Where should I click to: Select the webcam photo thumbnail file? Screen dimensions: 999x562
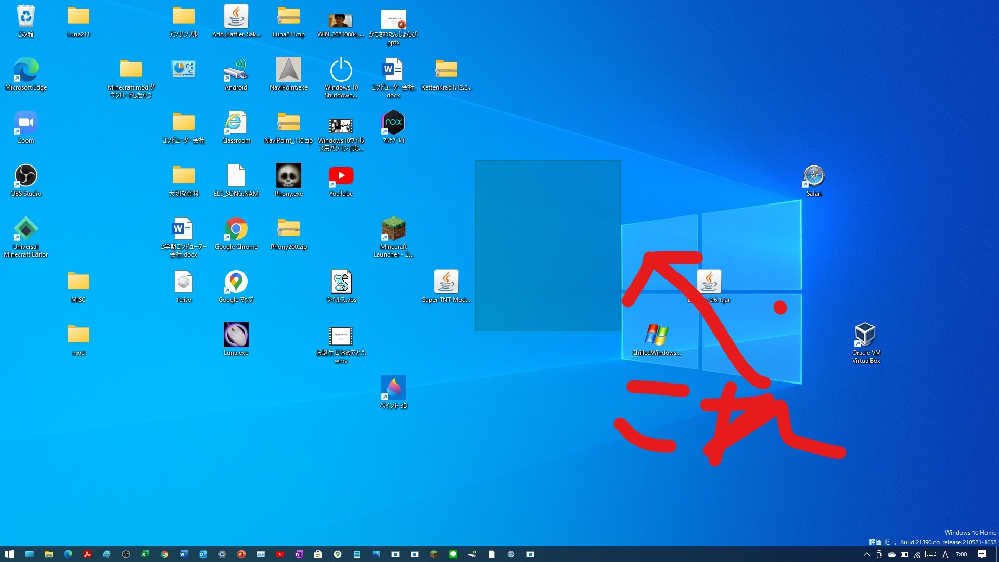point(341,23)
